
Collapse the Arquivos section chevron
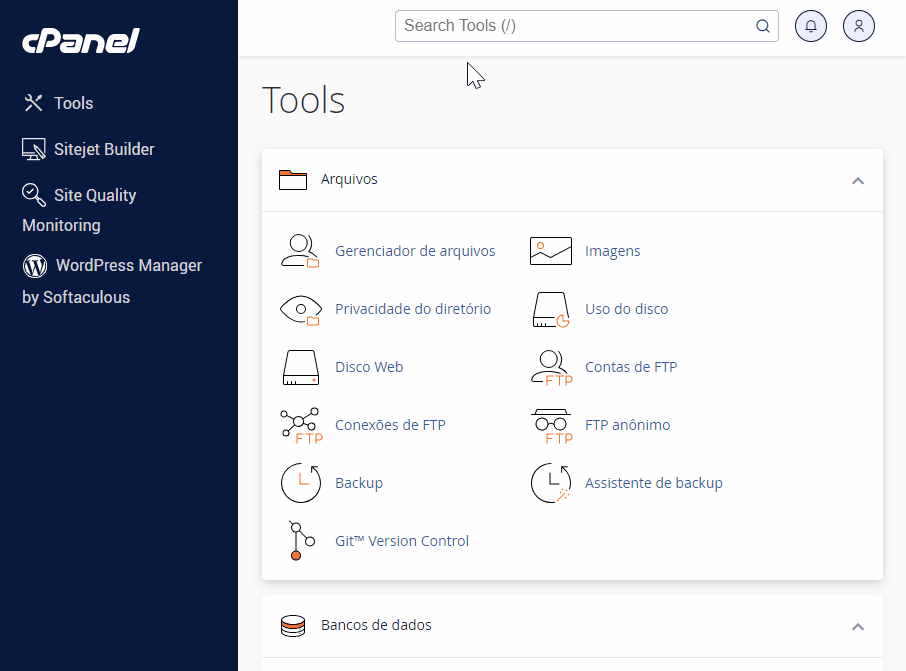(x=858, y=181)
